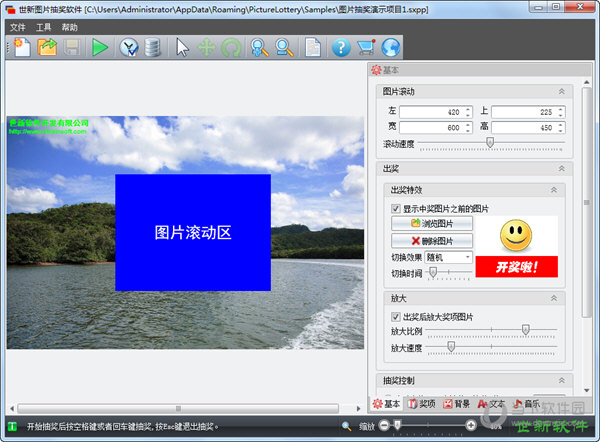Click the new project toolbar icon
The height and width of the screenshot is (442, 600).
[x=21, y=47]
